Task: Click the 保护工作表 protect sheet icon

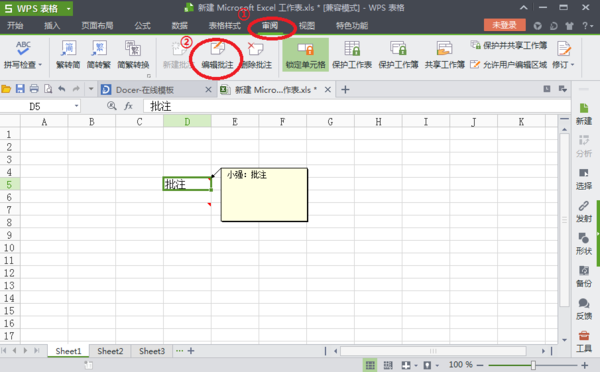Action: [352, 55]
